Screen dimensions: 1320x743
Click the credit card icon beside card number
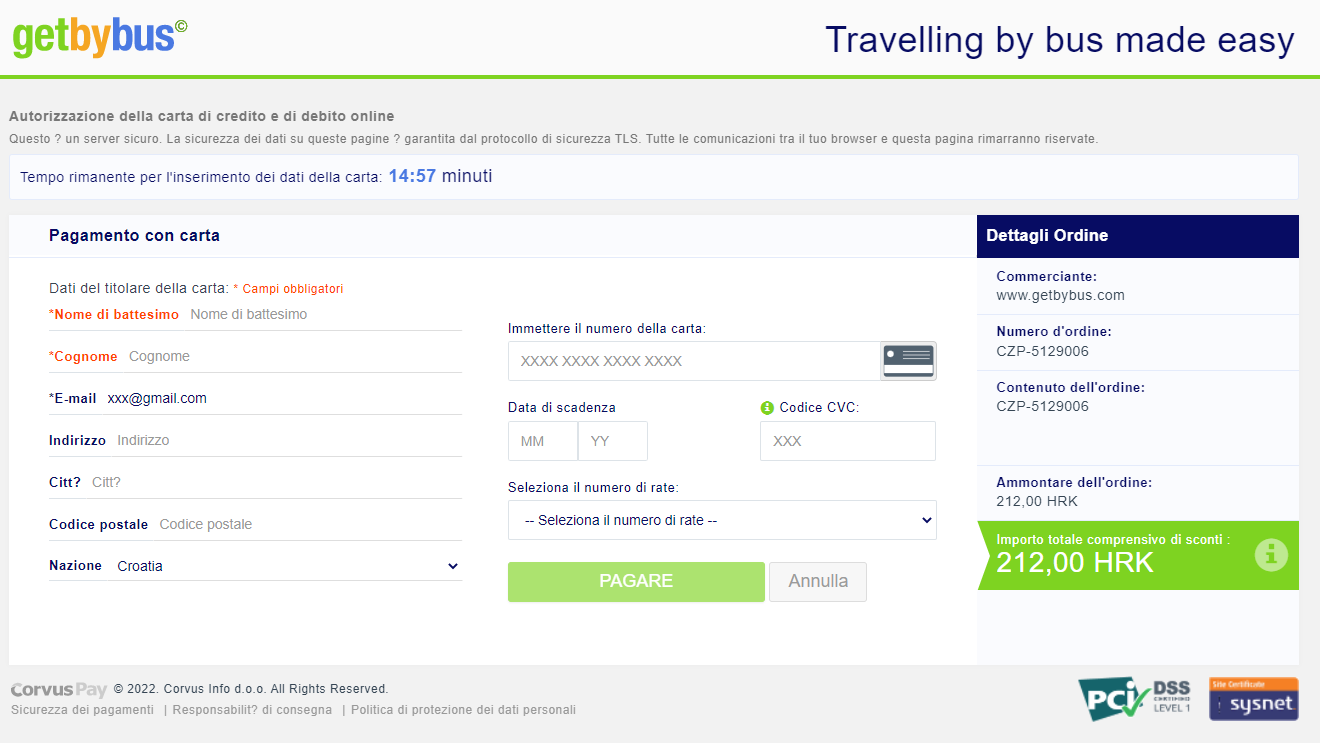tap(908, 361)
